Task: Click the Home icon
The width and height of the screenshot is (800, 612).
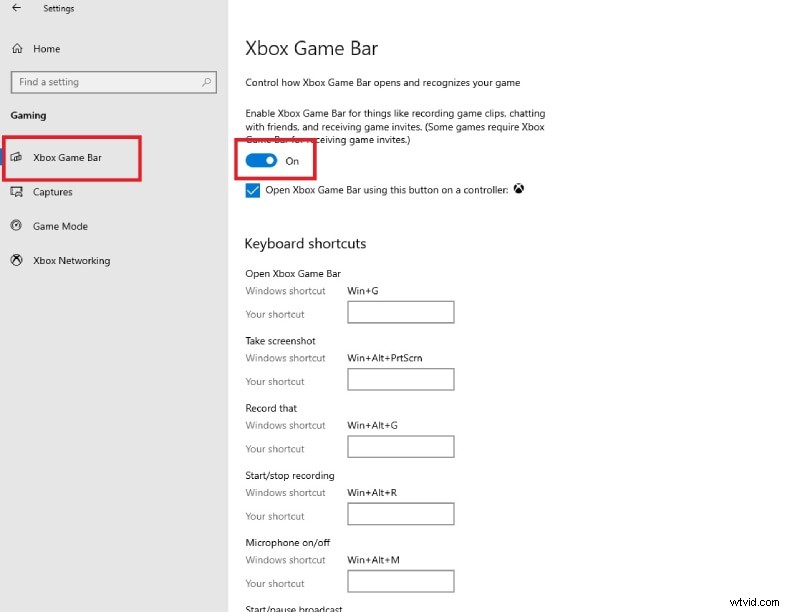Action: (17, 48)
